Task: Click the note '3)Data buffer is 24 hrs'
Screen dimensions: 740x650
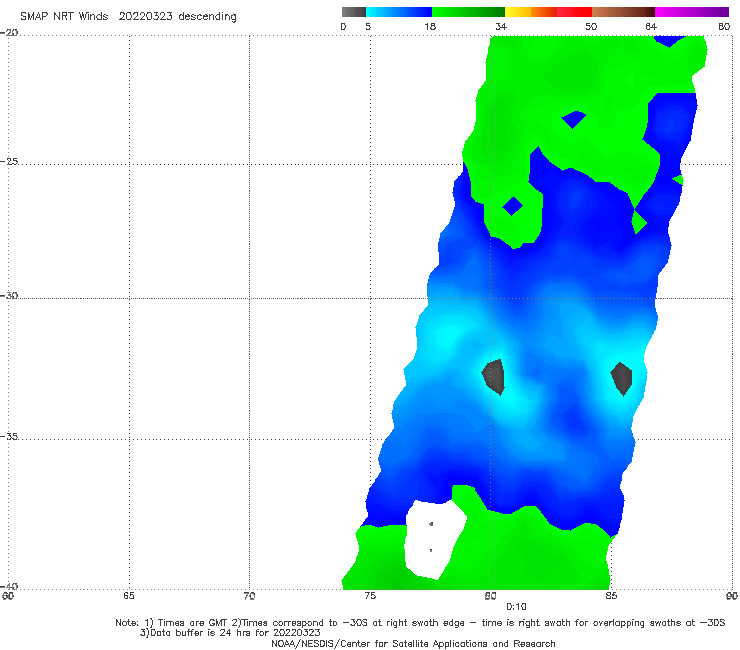Action: point(230,633)
